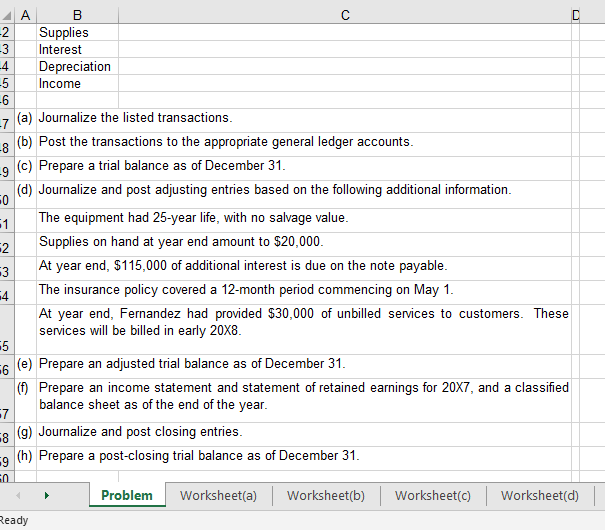Screen dimensions: 605x530
Task: Select 'Prepare a post-closing trial balance' cell
Action: click(304, 458)
